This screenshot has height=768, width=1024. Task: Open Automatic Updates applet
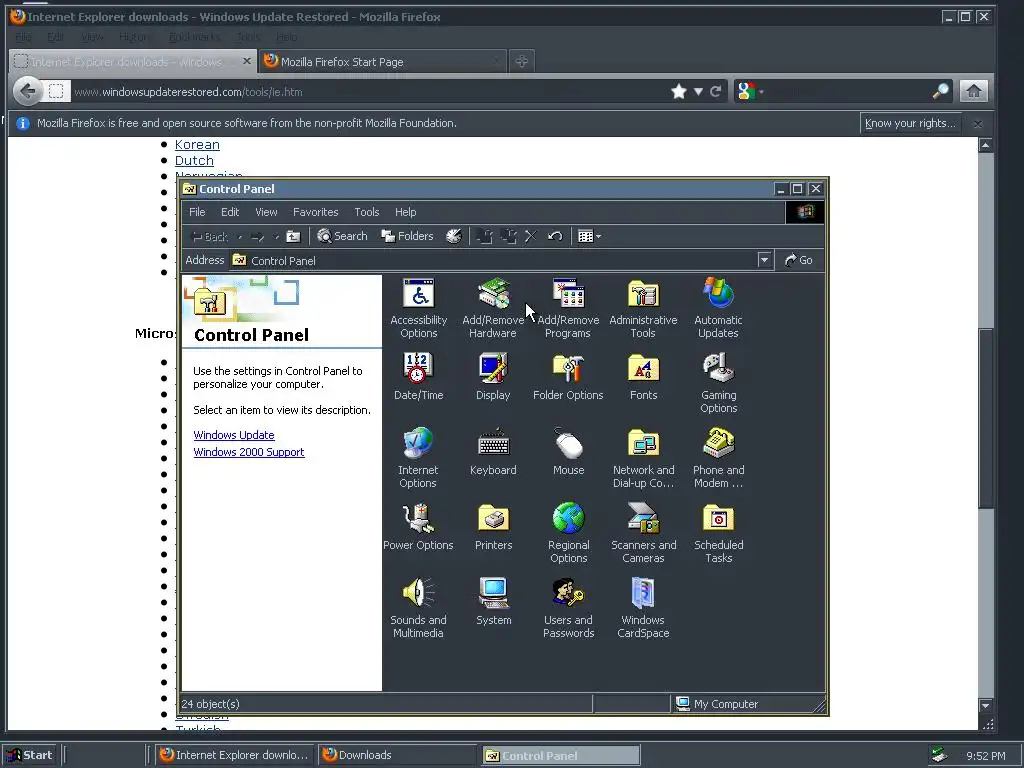pyautogui.click(x=718, y=308)
